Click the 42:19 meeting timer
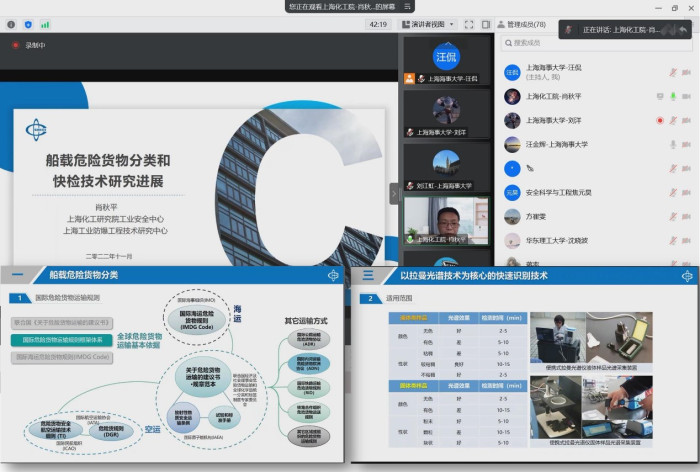The width and height of the screenshot is (700, 472). click(x=378, y=25)
